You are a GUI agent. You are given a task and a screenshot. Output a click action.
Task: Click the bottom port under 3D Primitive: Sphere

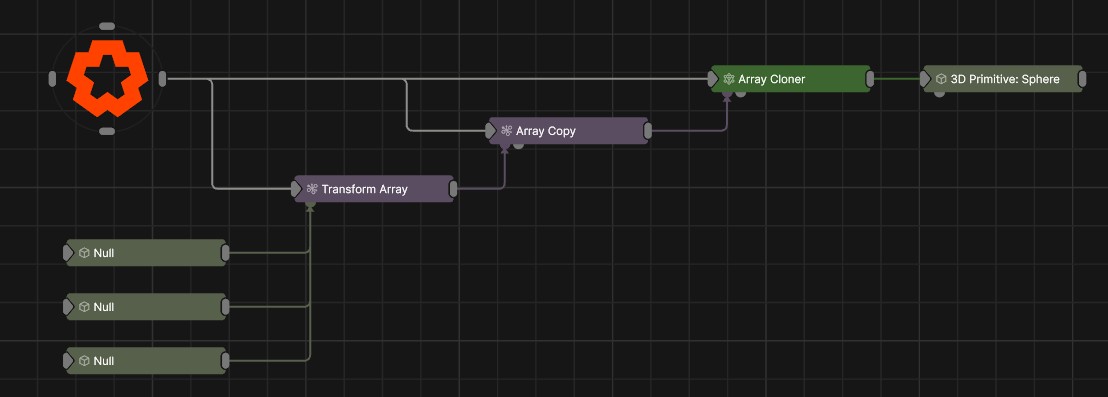pos(939,94)
